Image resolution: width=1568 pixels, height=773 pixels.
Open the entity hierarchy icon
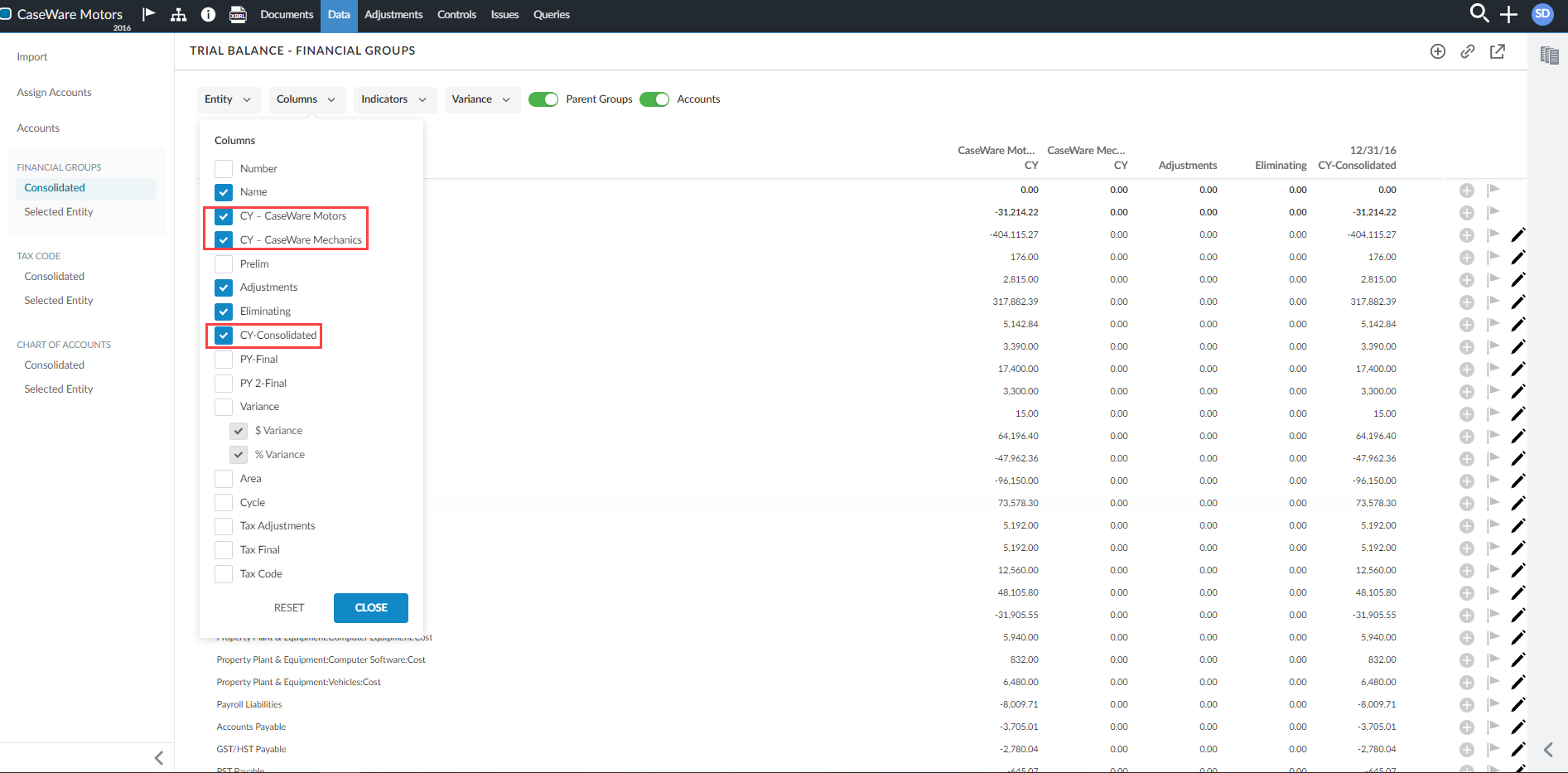tap(179, 14)
